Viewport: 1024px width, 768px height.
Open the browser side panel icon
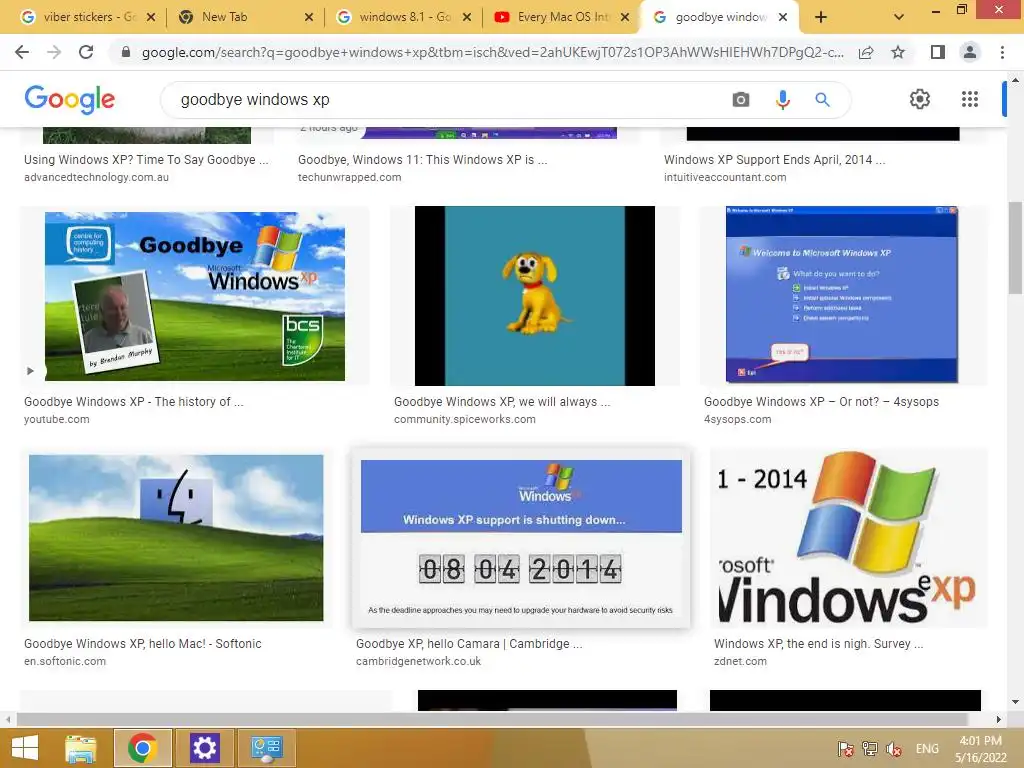pos(938,52)
